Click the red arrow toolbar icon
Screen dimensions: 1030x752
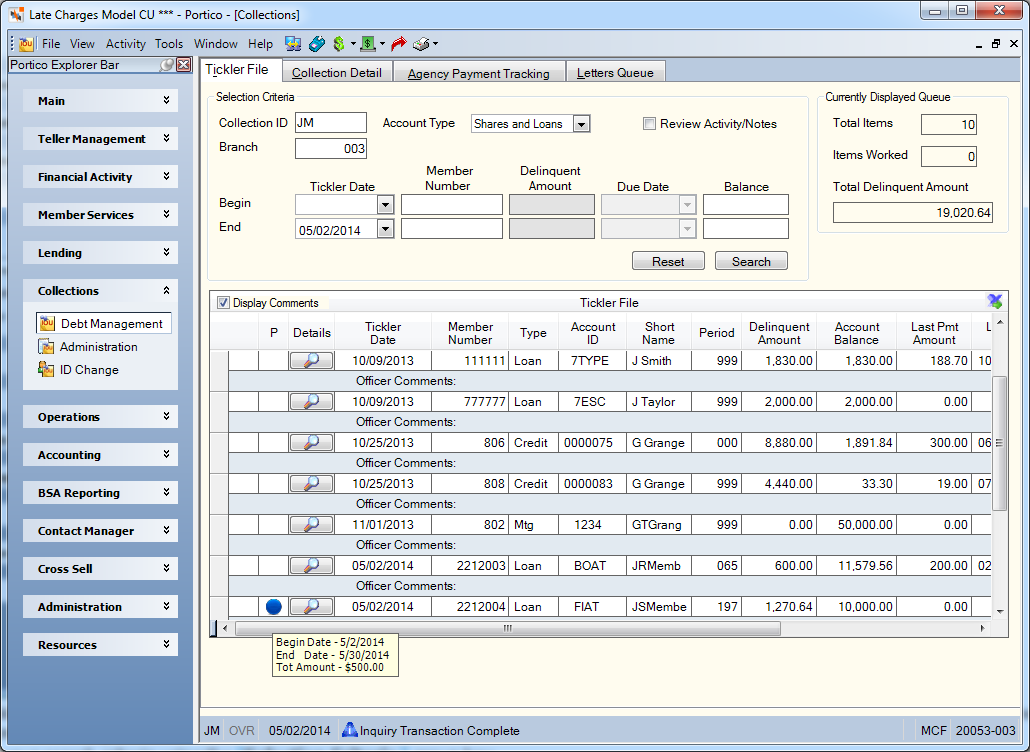[x=398, y=44]
